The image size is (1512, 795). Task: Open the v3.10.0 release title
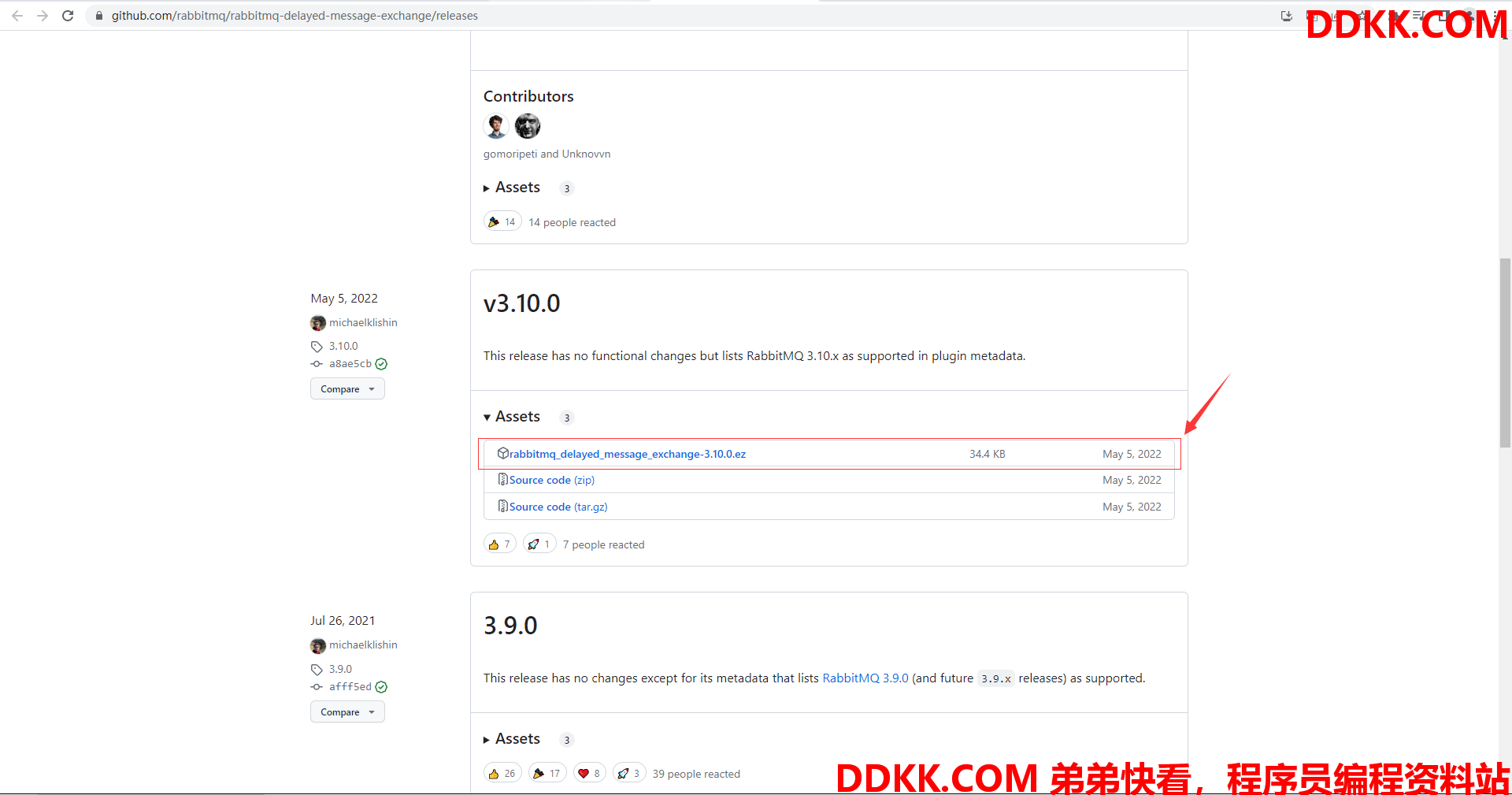click(522, 303)
